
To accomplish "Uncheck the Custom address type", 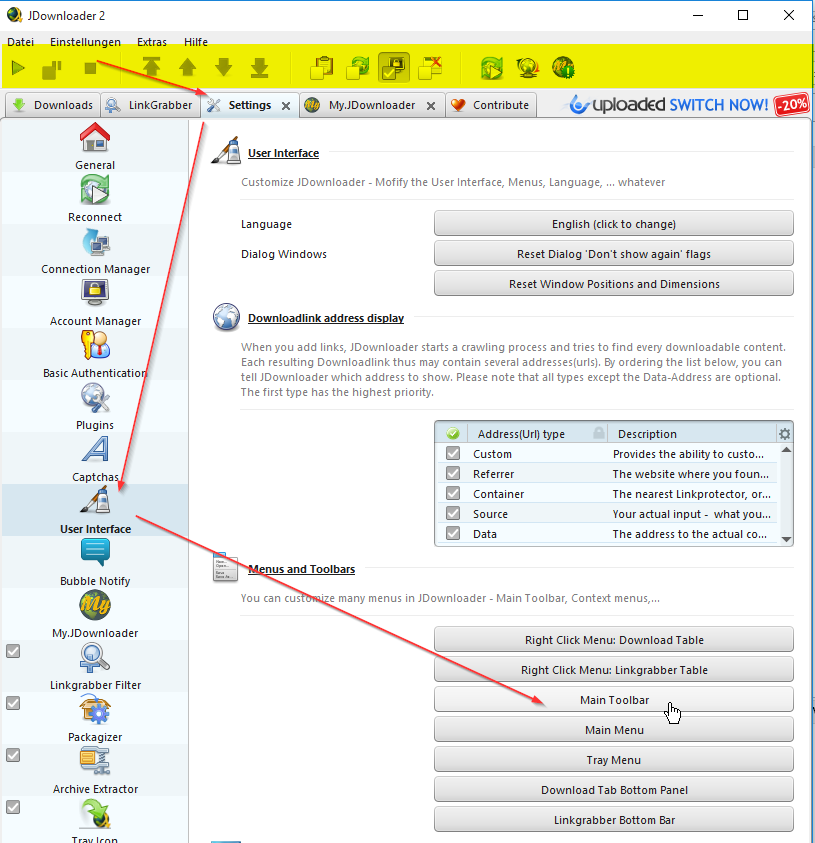I will coord(453,453).
